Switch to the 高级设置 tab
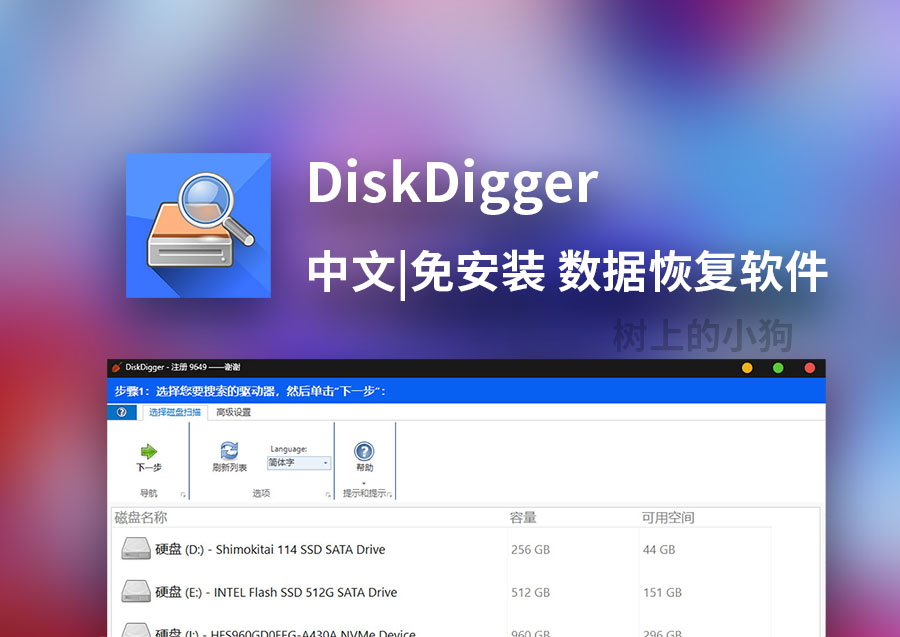The width and height of the screenshot is (900, 637). click(x=236, y=412)
